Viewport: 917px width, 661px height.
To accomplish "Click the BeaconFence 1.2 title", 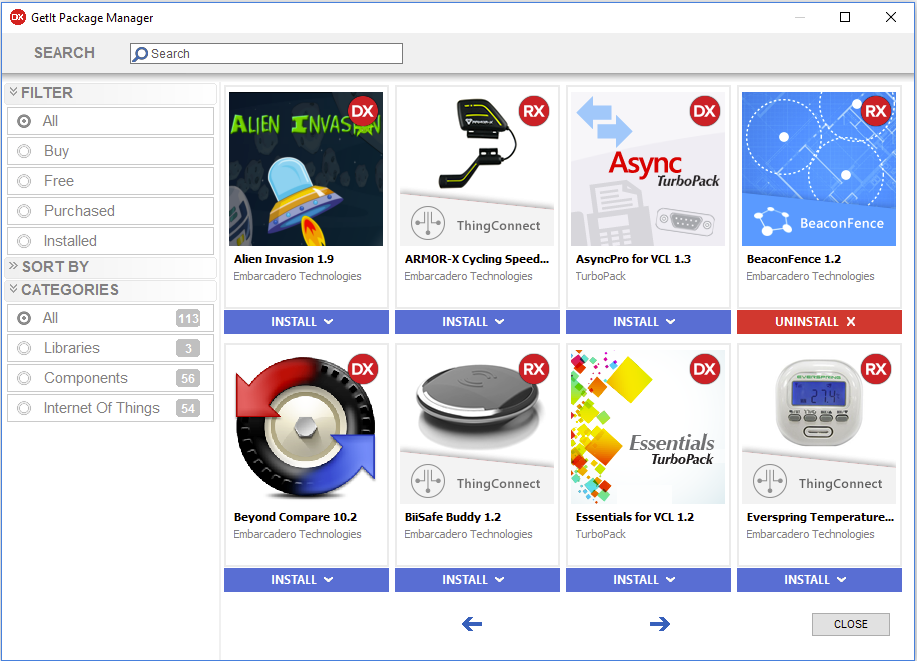I will (x=794, y=259).
